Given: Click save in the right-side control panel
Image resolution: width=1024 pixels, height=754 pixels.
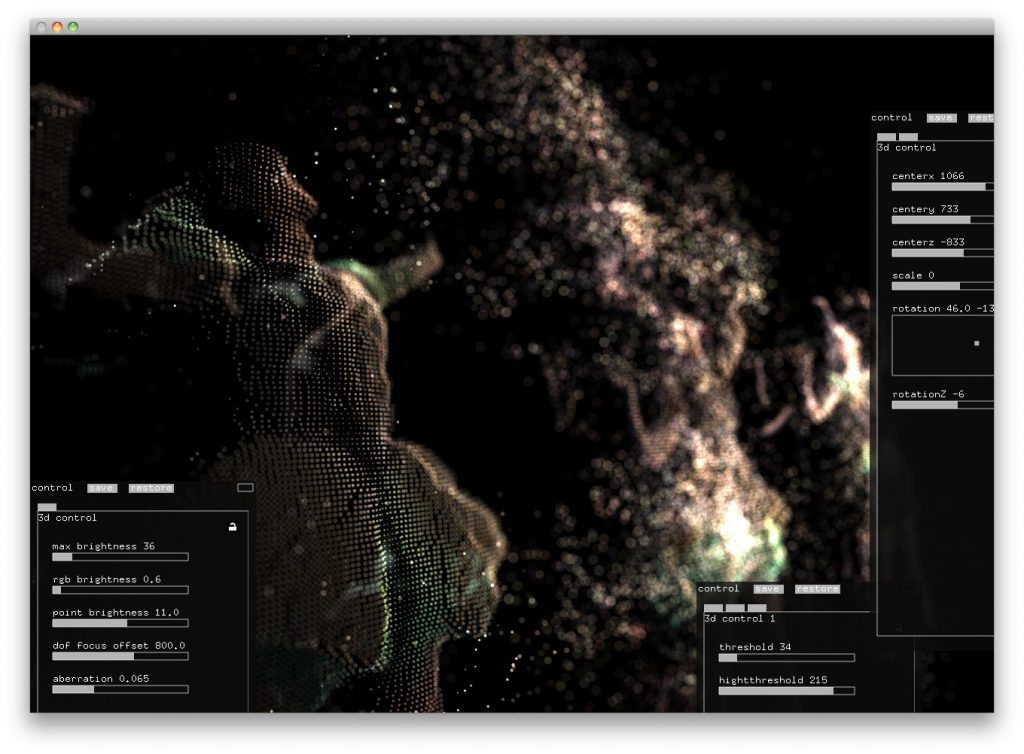Looking at the screenshot, I should click(x=941, y=118).
